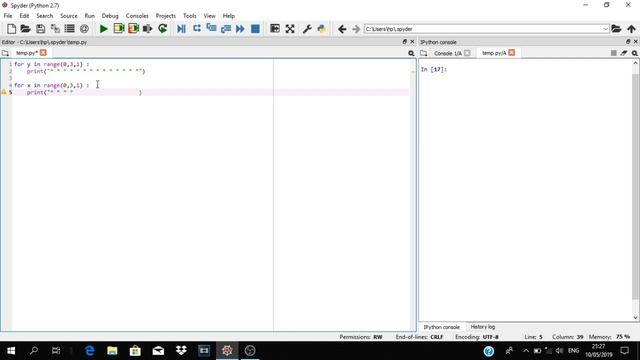Open working directory path dropdown
Viewport: 640px width, 360px height.
(x=605, y=29)
